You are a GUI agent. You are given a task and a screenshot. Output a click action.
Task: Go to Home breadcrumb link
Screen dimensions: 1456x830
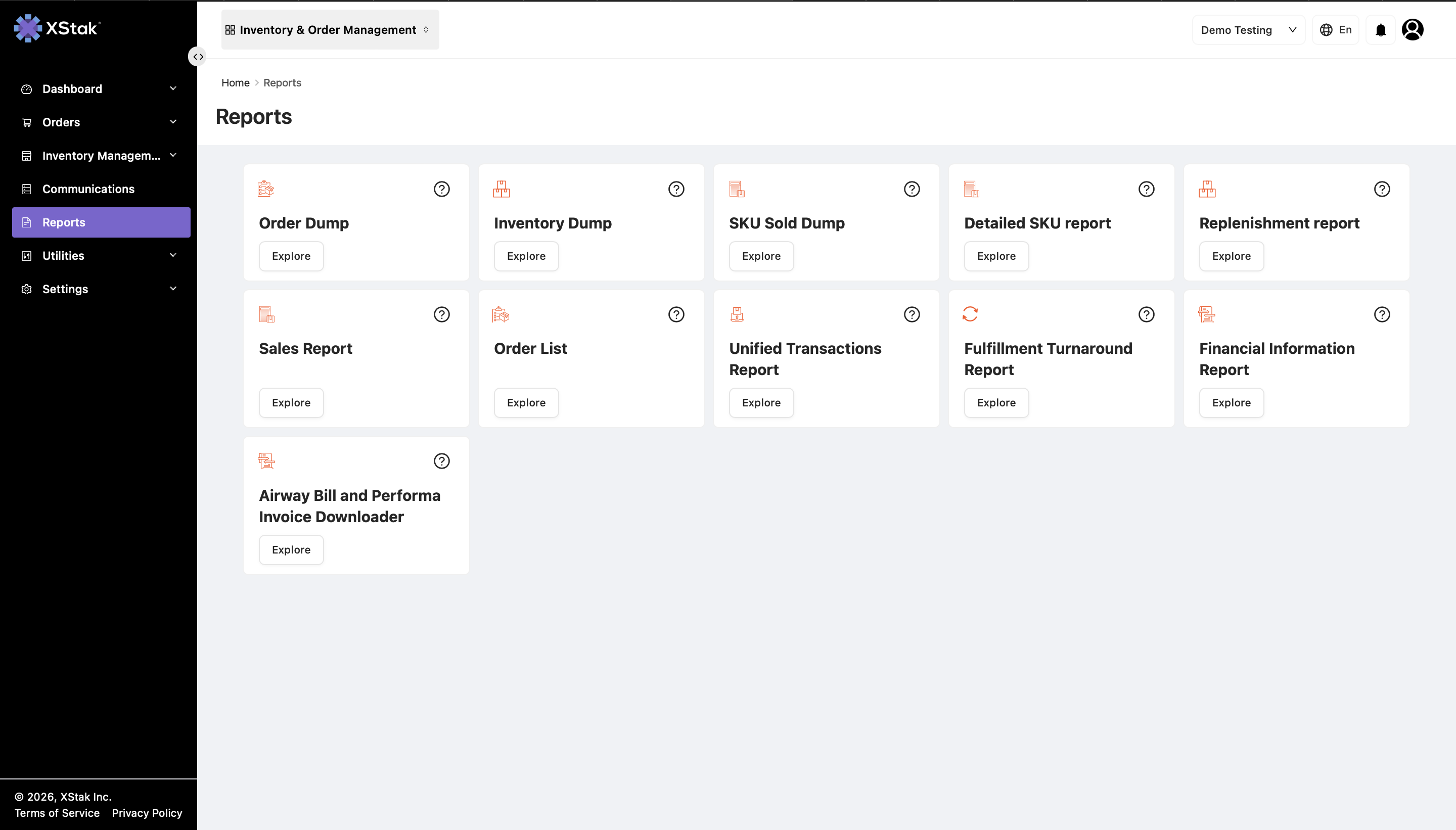pyautogui.click(x=236, y=83)
